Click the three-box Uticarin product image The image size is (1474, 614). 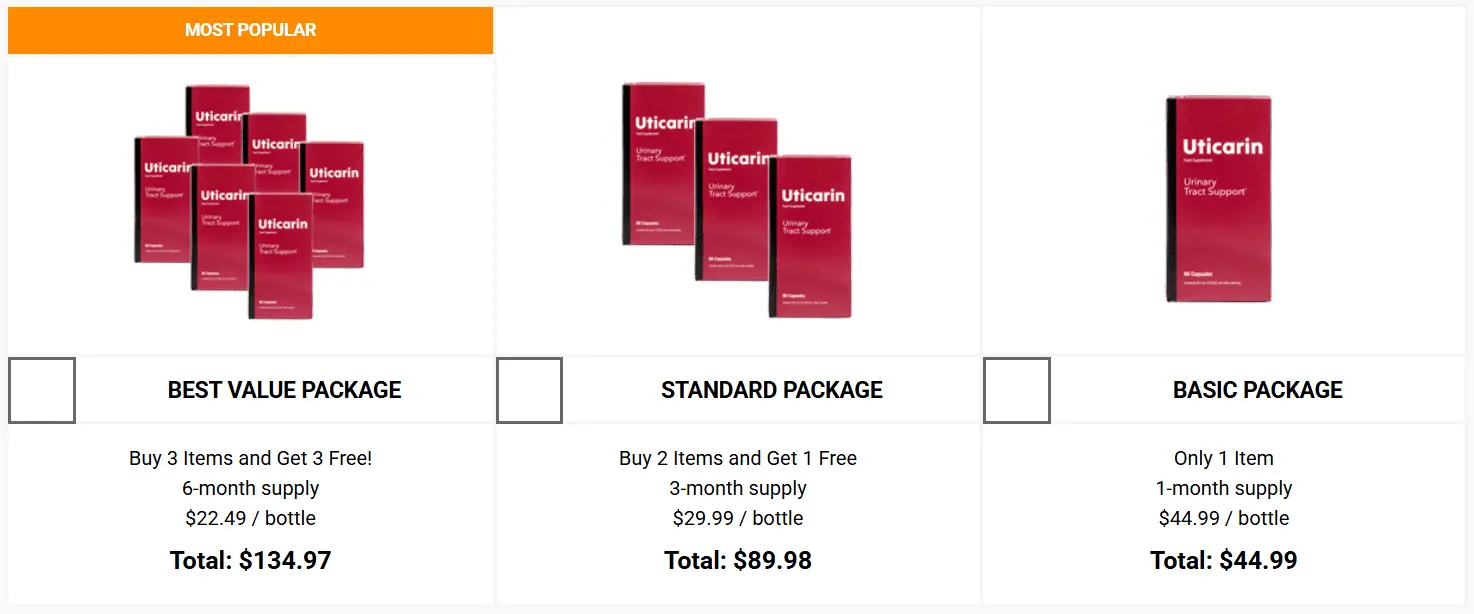(x=738, y=200)
